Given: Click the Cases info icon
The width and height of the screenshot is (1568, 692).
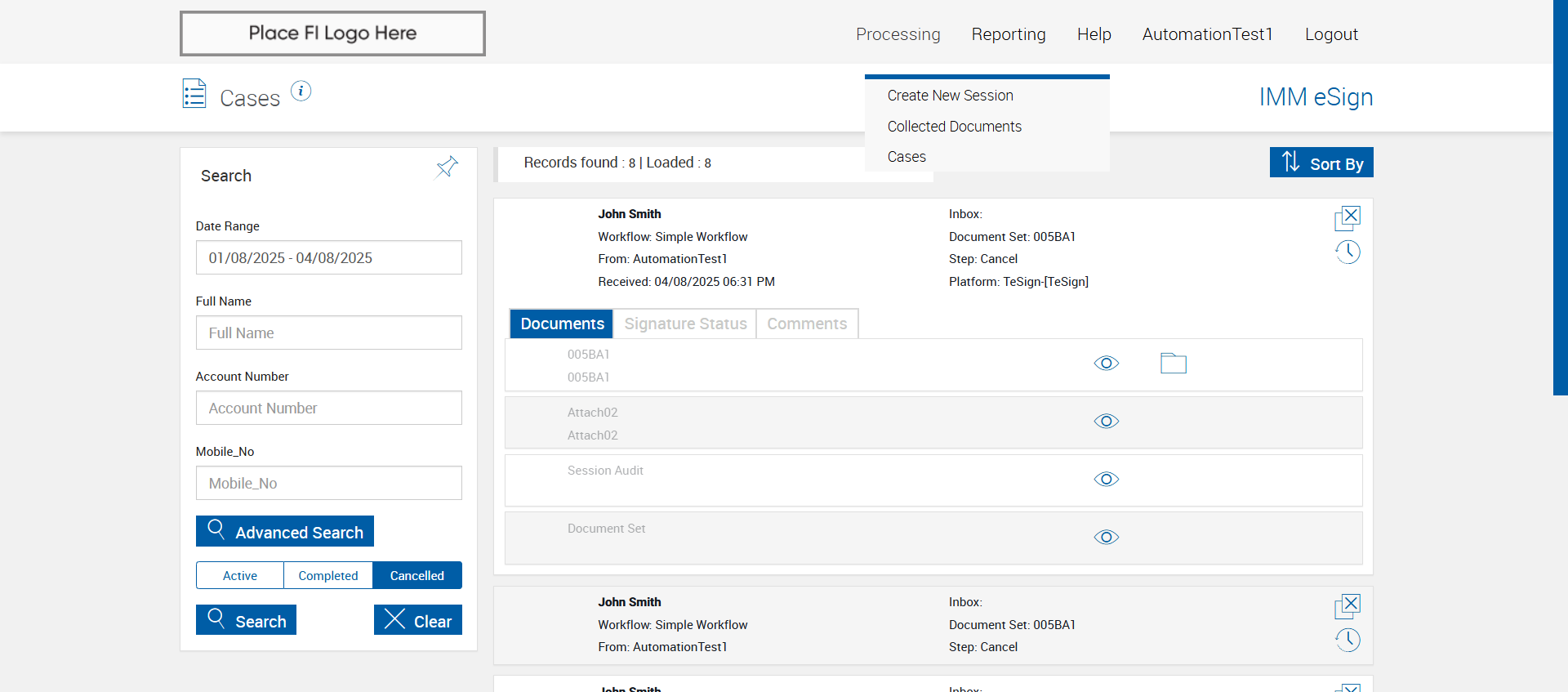Looking at the screenshot, I should coord(301,91).
